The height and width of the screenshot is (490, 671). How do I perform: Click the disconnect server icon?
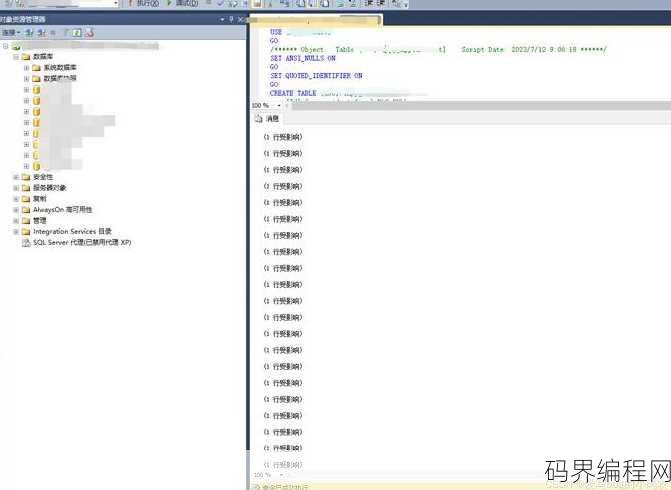click(42, 33)
